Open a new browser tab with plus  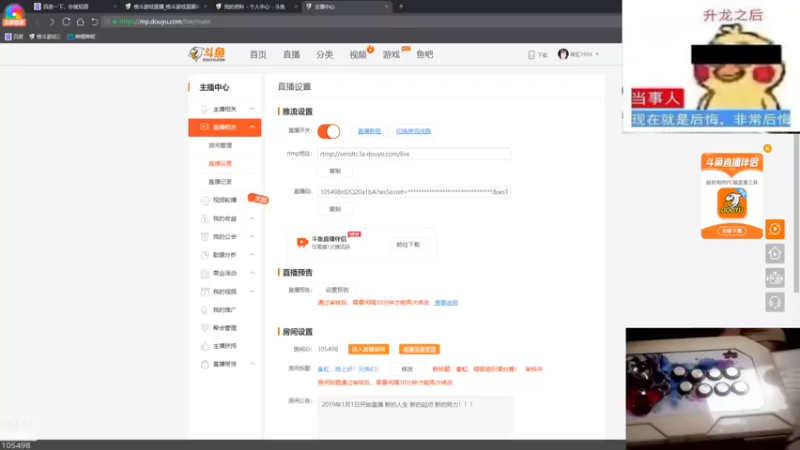tap(401, 7)
